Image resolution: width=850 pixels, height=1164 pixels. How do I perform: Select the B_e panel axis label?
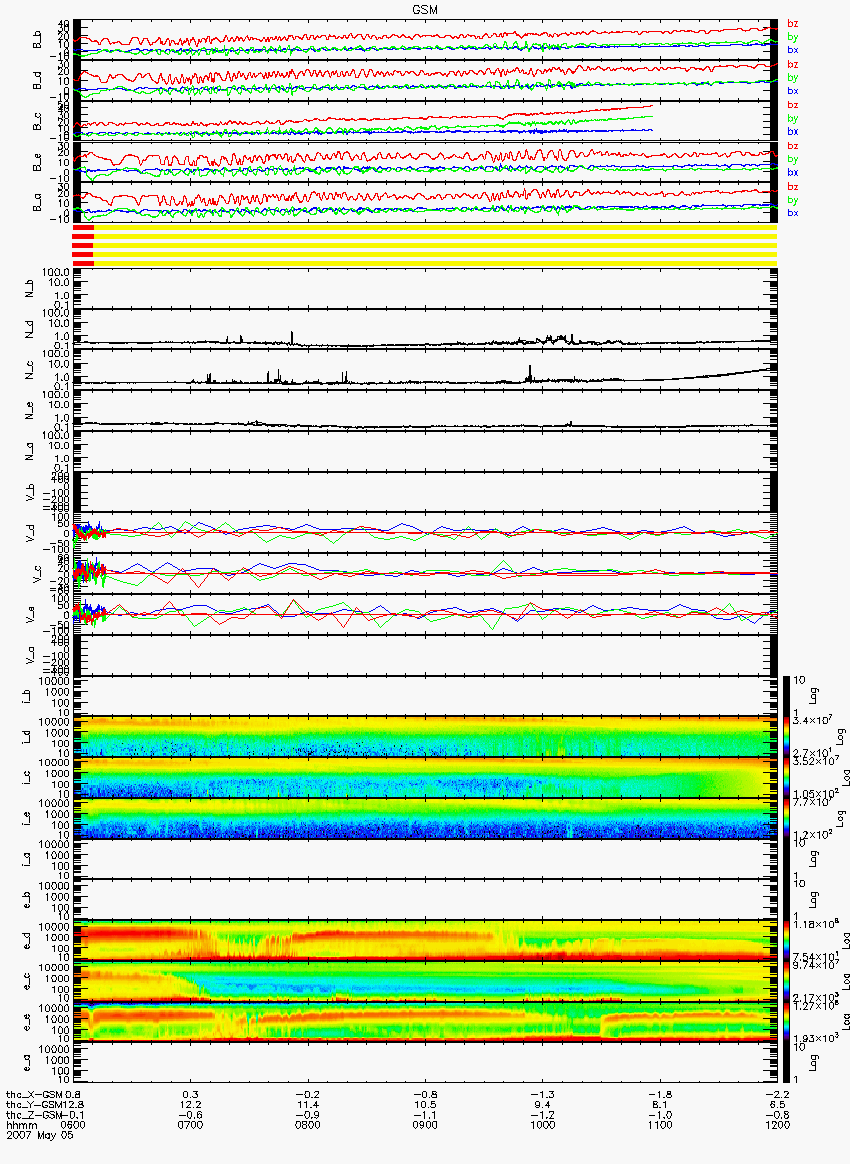pos(37,163)
